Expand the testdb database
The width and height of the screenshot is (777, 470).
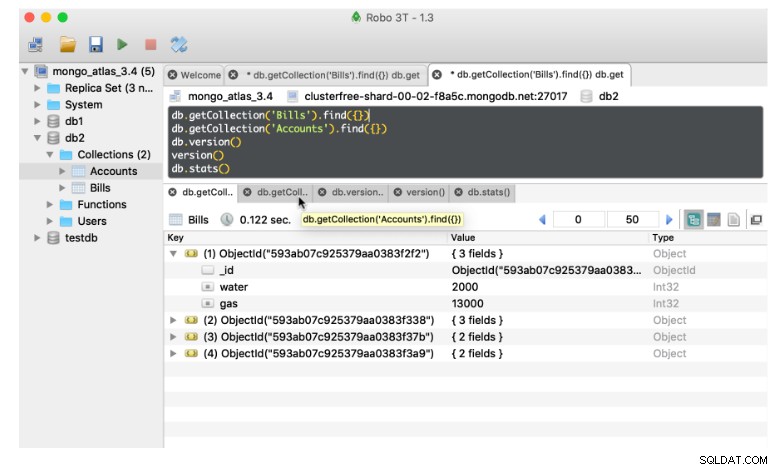pyautogui.click(x=37, y=238)
